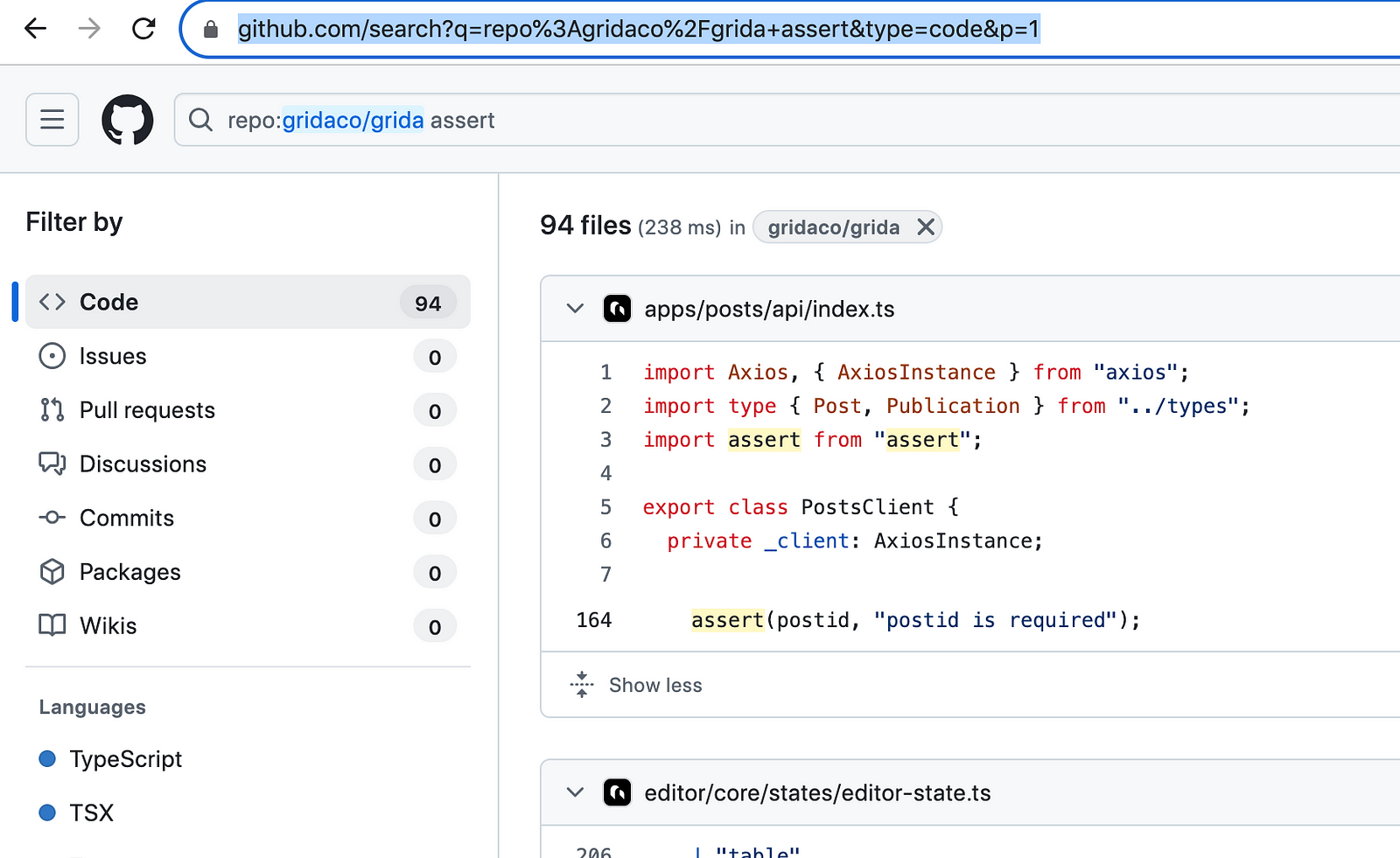Click the site lock icon in address bar
Image resolution: width=1400 pixels, height=858 pixels.
point(210,30)
